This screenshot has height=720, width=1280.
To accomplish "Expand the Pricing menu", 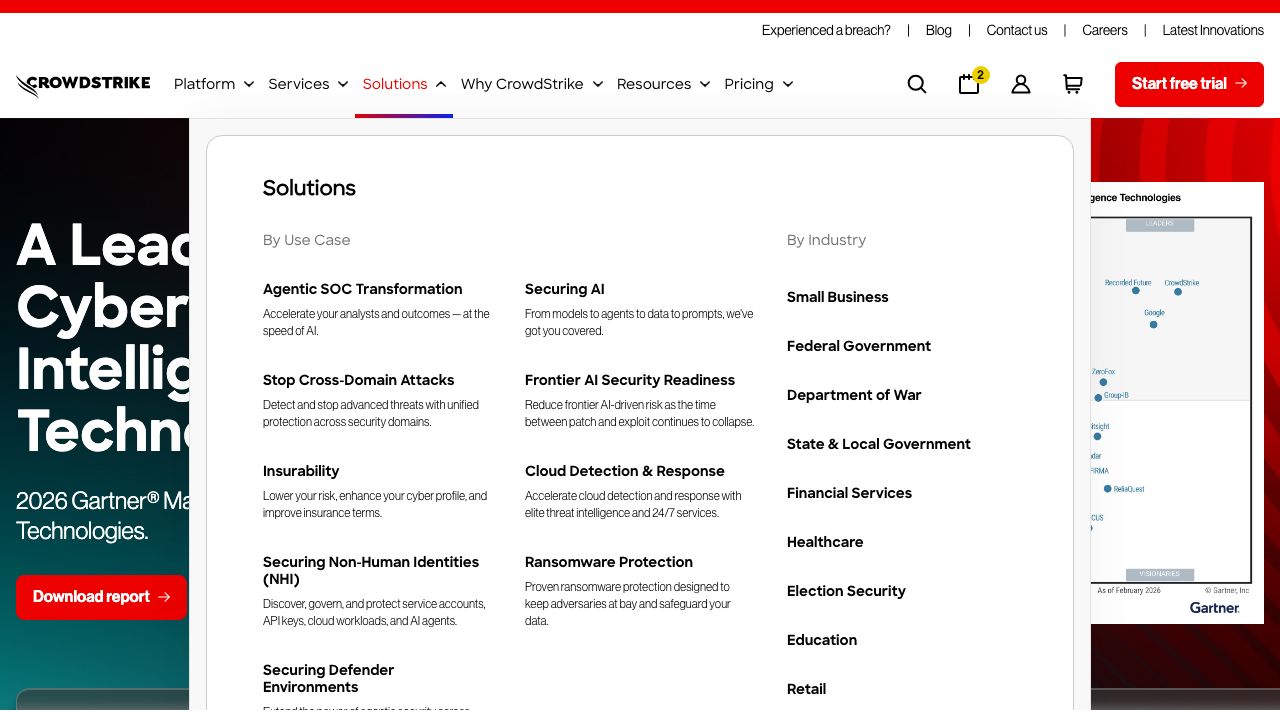I will [759, 84].
